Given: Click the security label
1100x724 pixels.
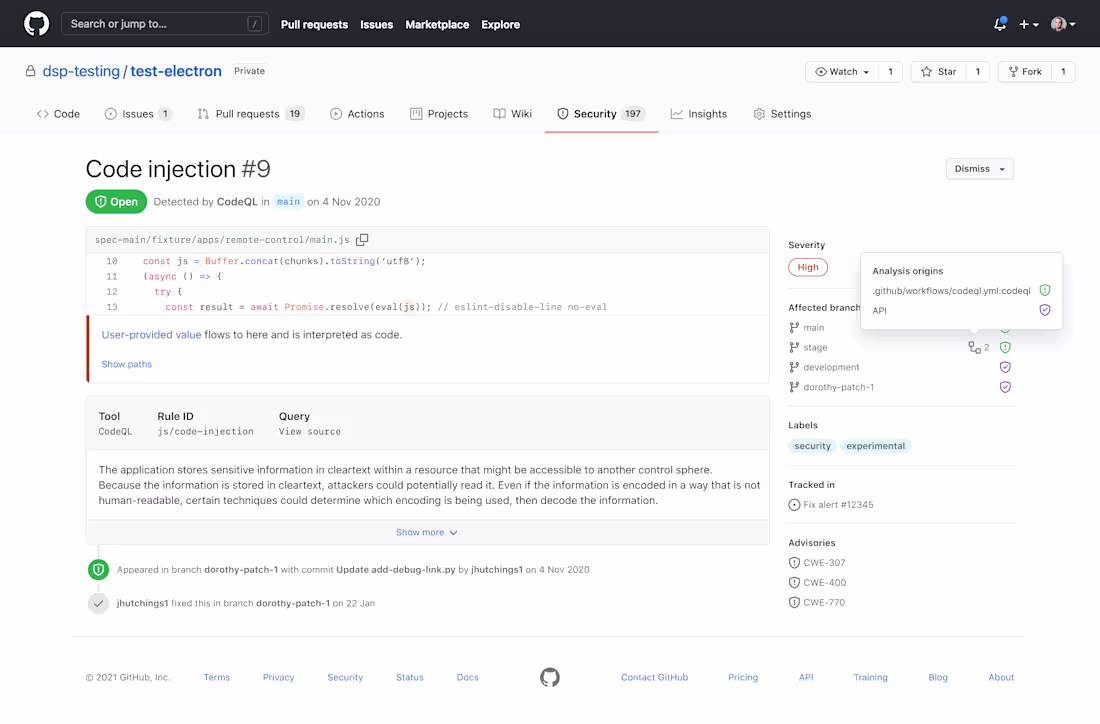Looking at the screenshot, I should point(812,446).
